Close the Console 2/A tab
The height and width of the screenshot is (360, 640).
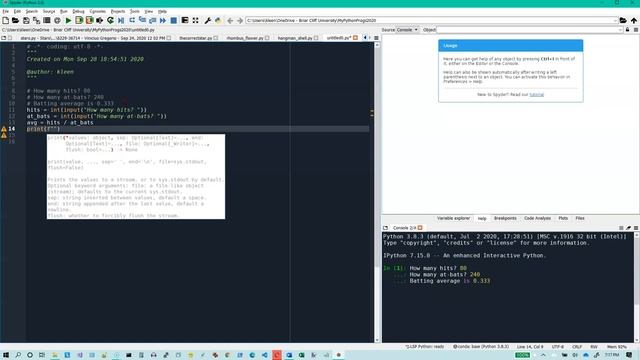tap(420, 228)
